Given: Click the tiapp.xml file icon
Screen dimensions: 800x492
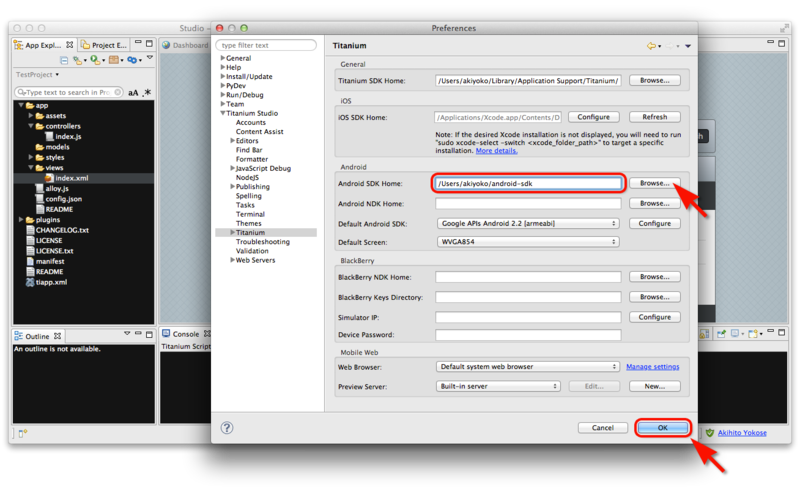Looking at the screenshot, I should point(30,282).
